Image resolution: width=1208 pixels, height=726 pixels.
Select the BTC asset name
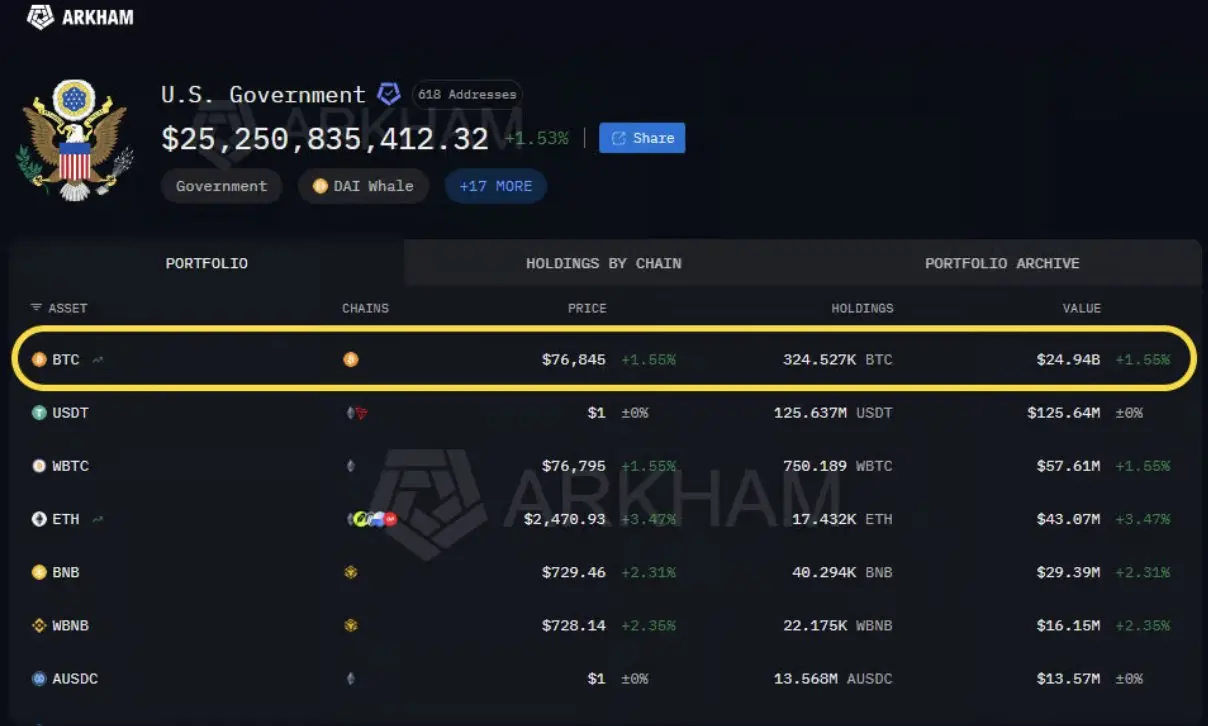[66, 359]
